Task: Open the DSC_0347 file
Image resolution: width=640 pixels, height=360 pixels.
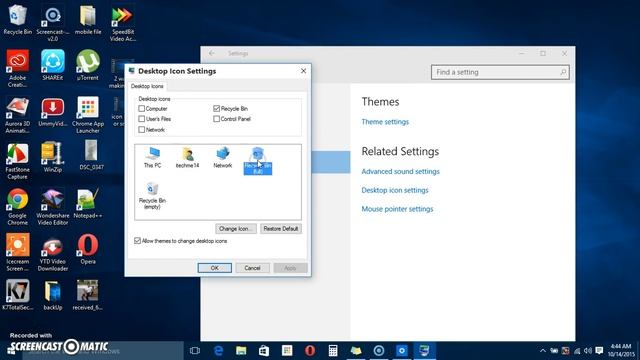Action: point(91,155)
